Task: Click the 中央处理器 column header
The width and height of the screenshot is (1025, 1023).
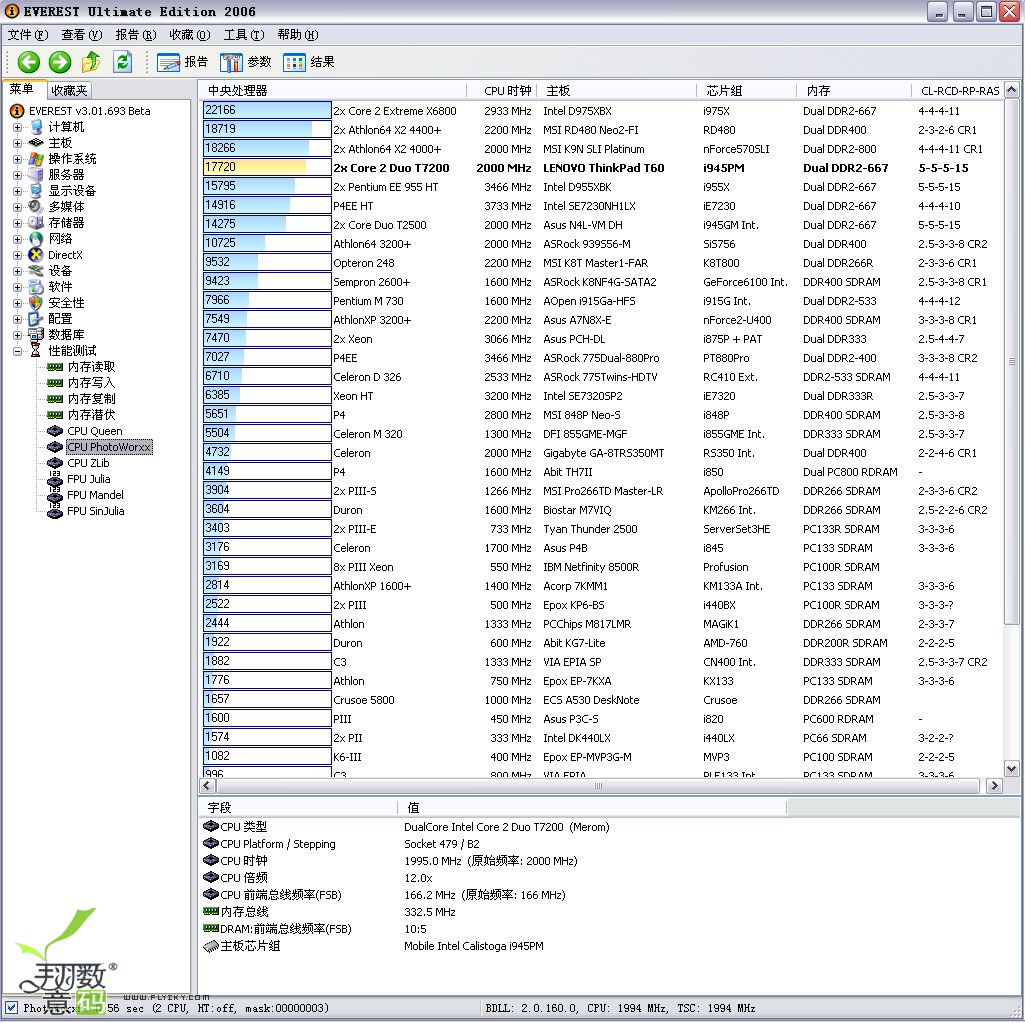Action: point(333,90)
